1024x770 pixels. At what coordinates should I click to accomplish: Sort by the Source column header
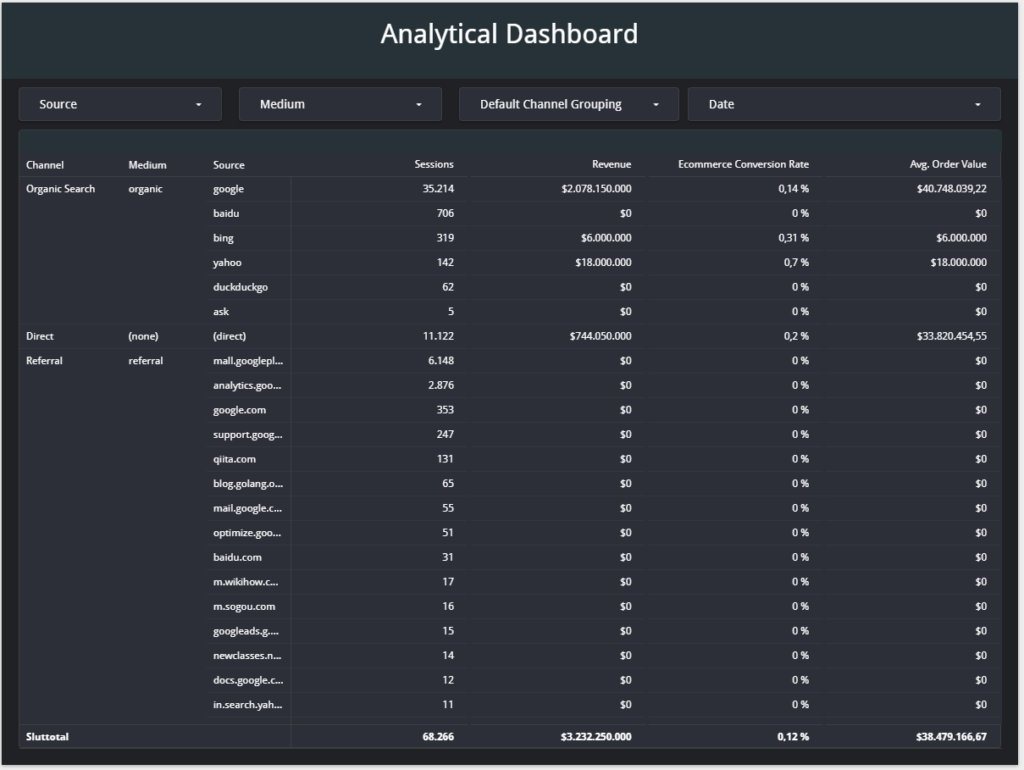(229, 165)
